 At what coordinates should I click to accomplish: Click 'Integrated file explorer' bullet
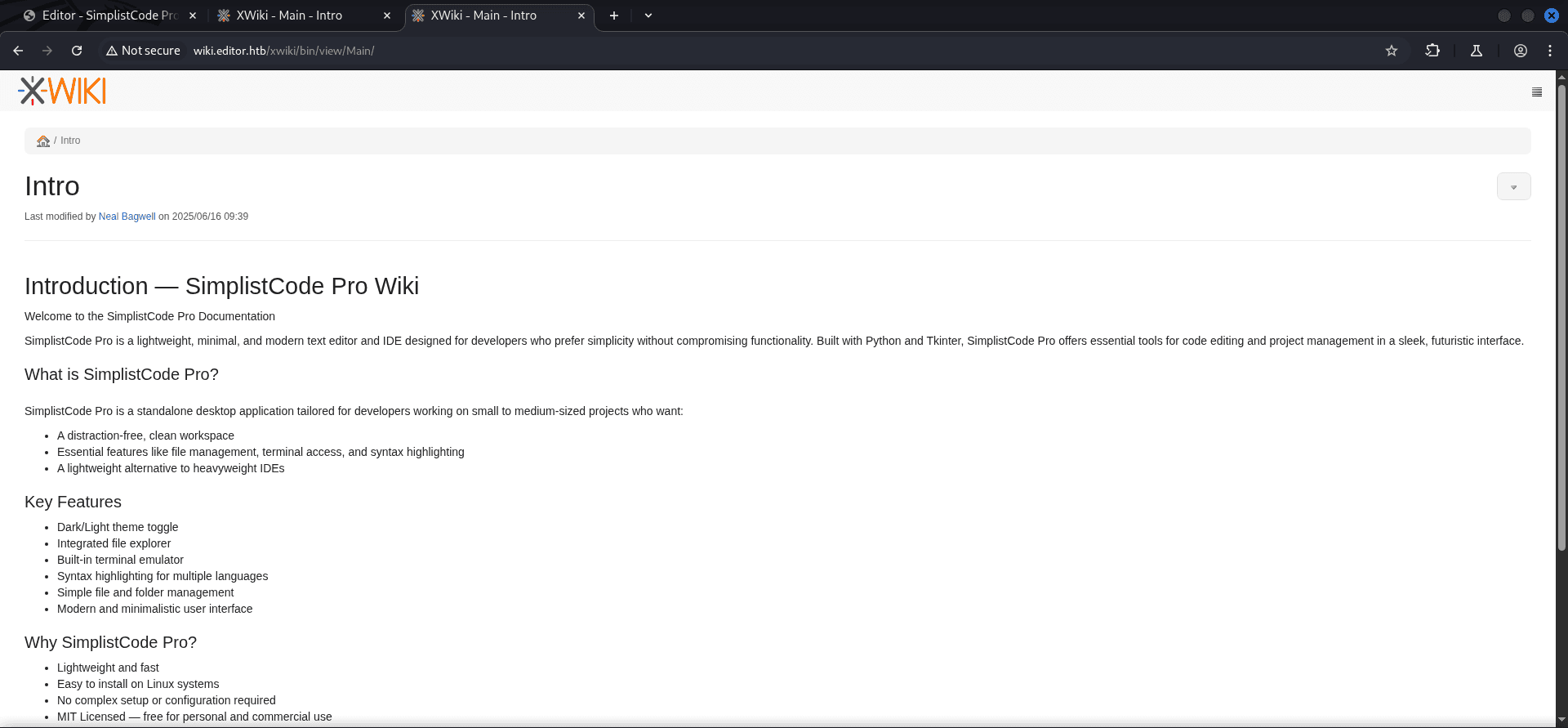tap(114, 543)
